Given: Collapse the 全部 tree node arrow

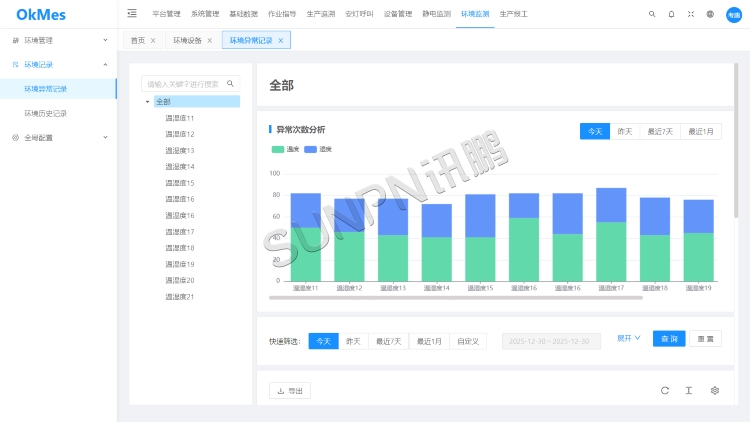Looking at the screenshot, I should point(147,101).
